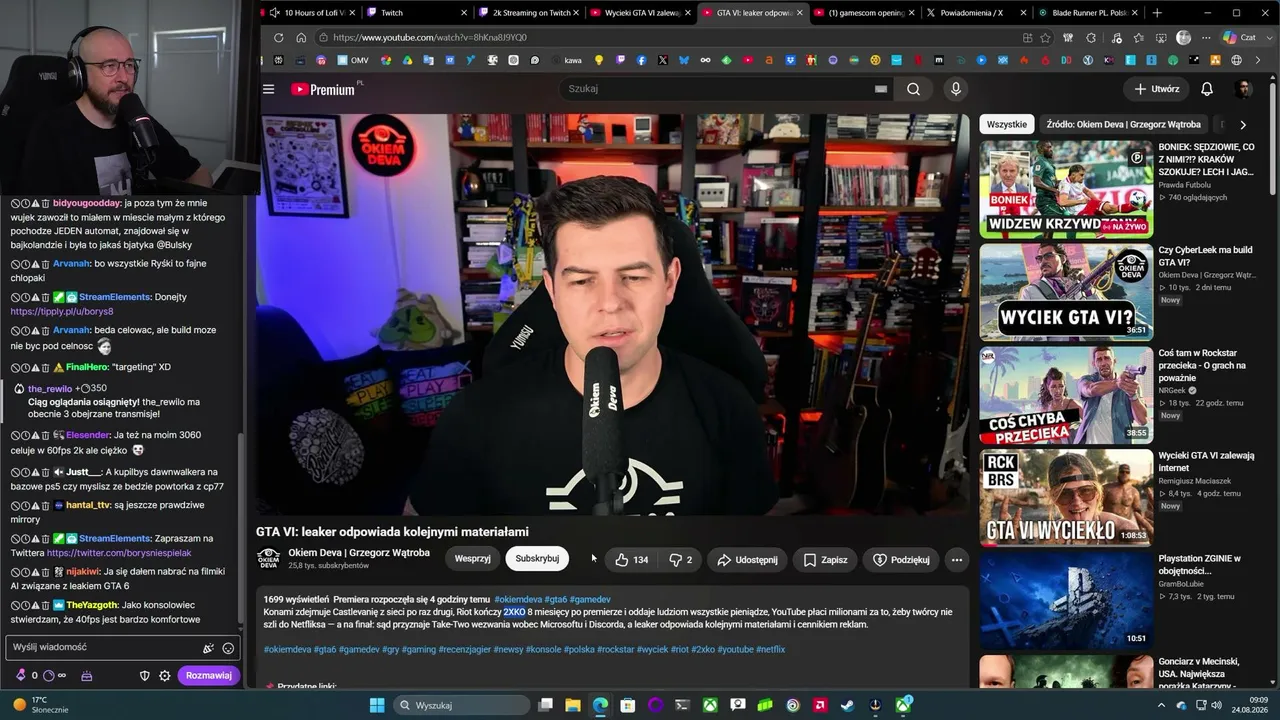Open the kawa bookmark in favorites bar
This screenshot has height=720, width=1280.
pyautogui.click(x=567, y=60)
